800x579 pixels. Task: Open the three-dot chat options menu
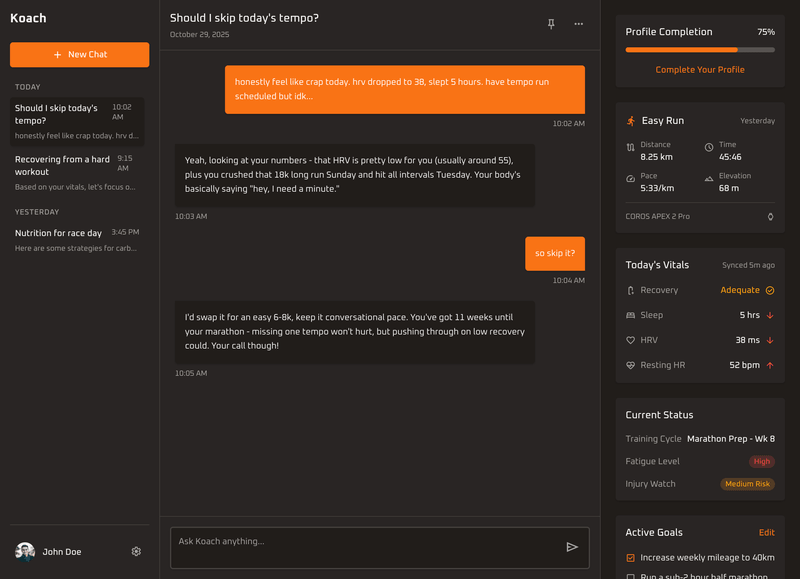pos(578,24)
